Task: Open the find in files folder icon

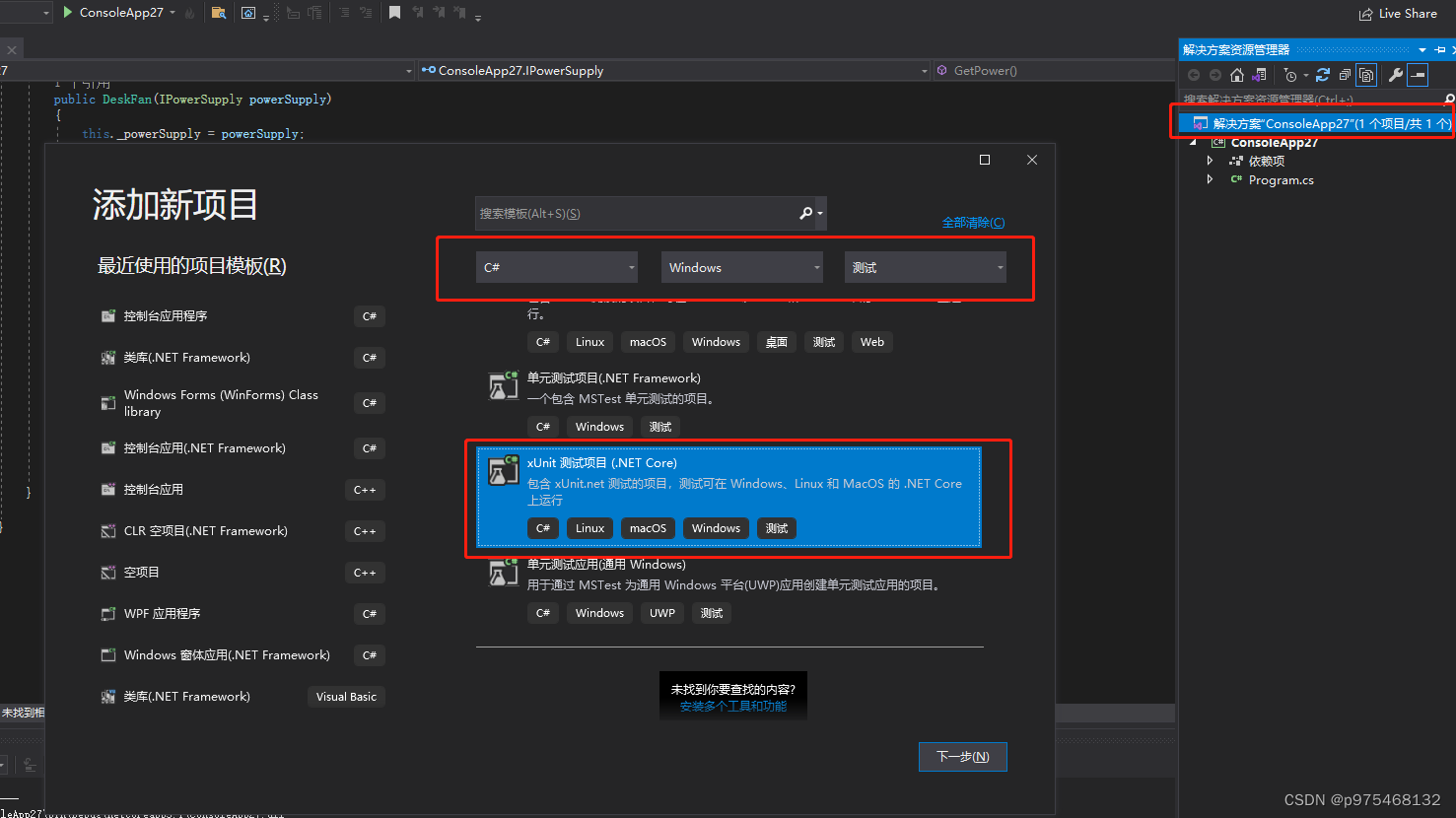Action: (219, 13)
